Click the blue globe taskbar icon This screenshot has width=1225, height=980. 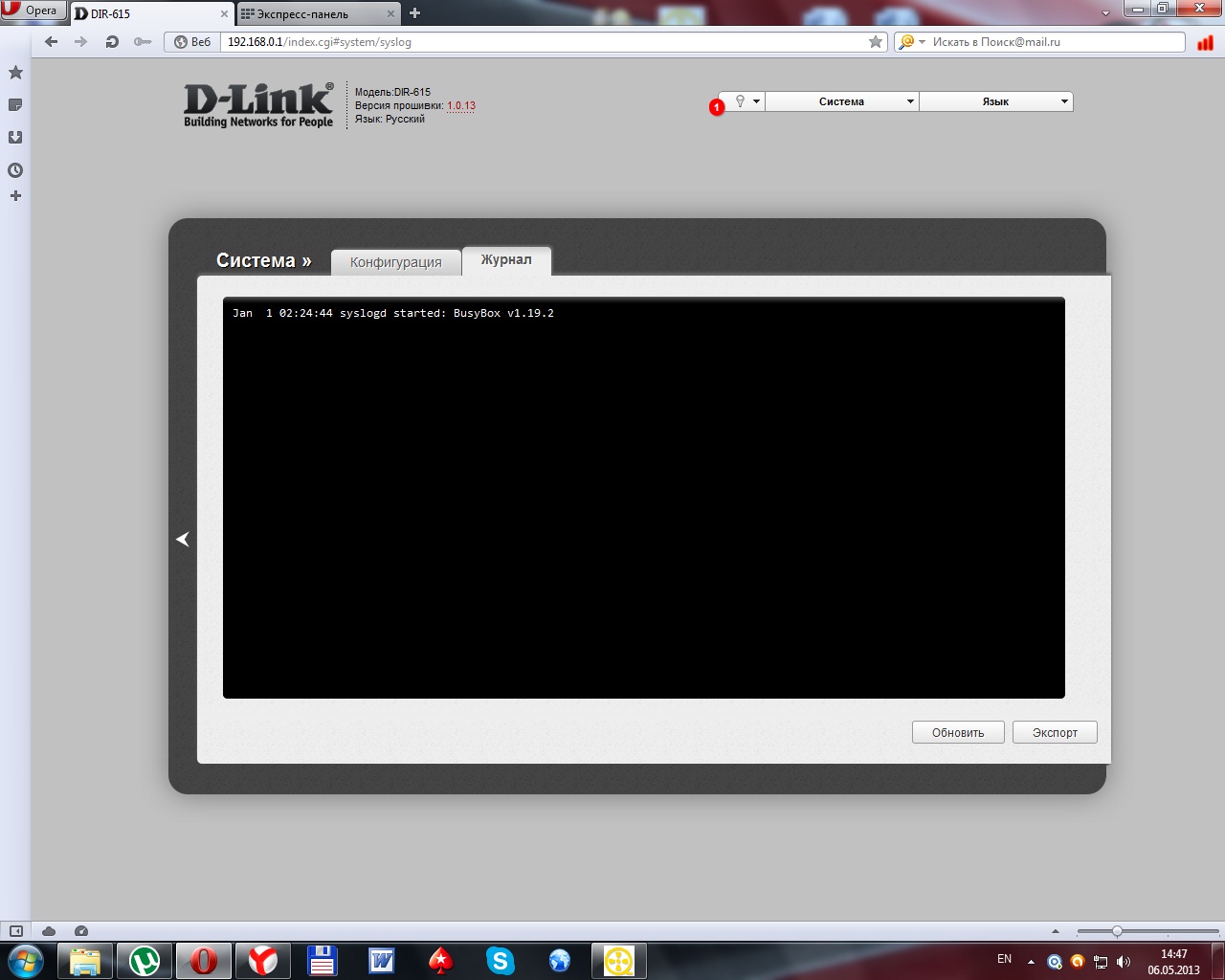[x=560, y=961]
